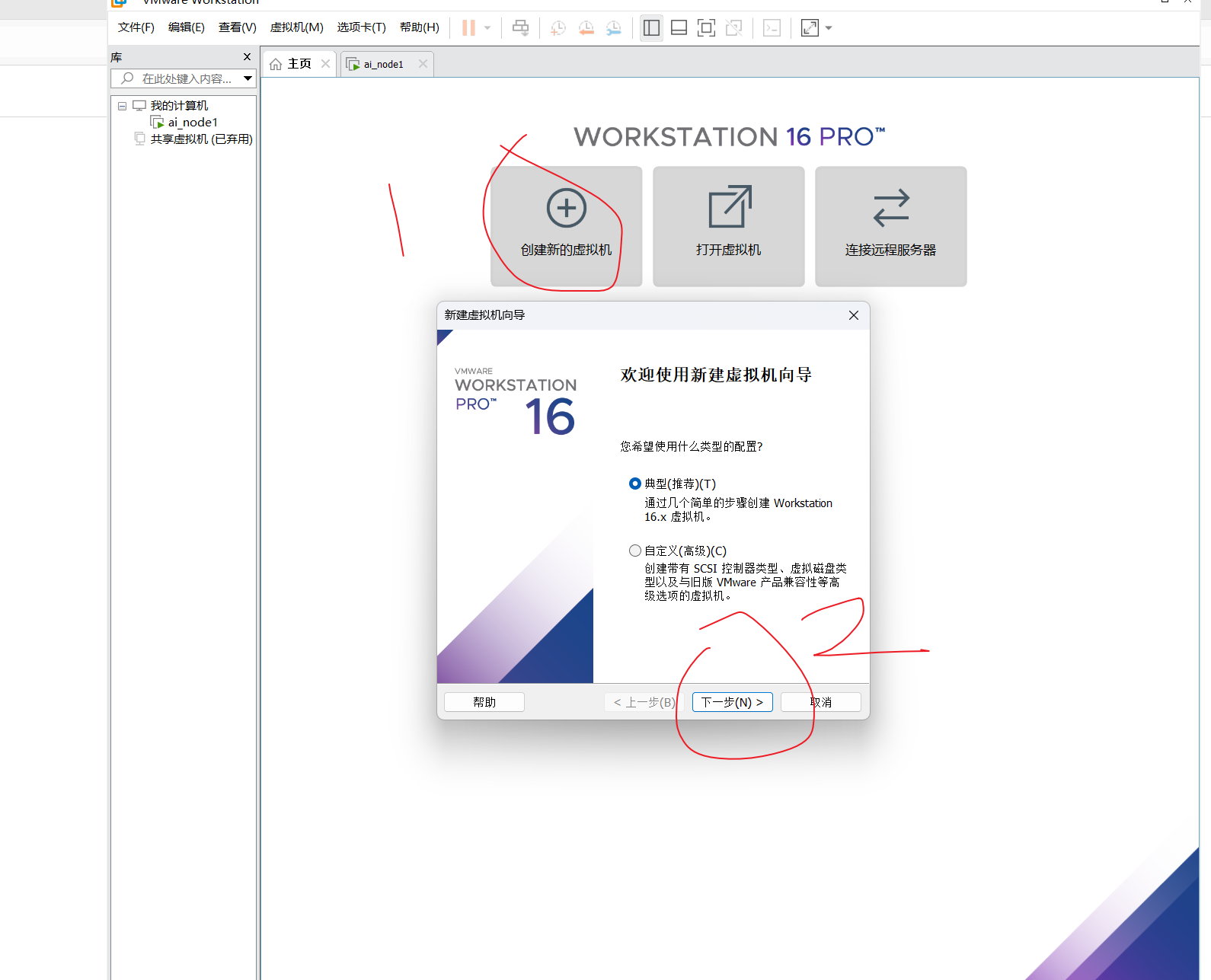Viewport: 1211px width, 980px height.
Task: Select the 自定义(高级)(C) radio button
Action: [x=635, y=551]
